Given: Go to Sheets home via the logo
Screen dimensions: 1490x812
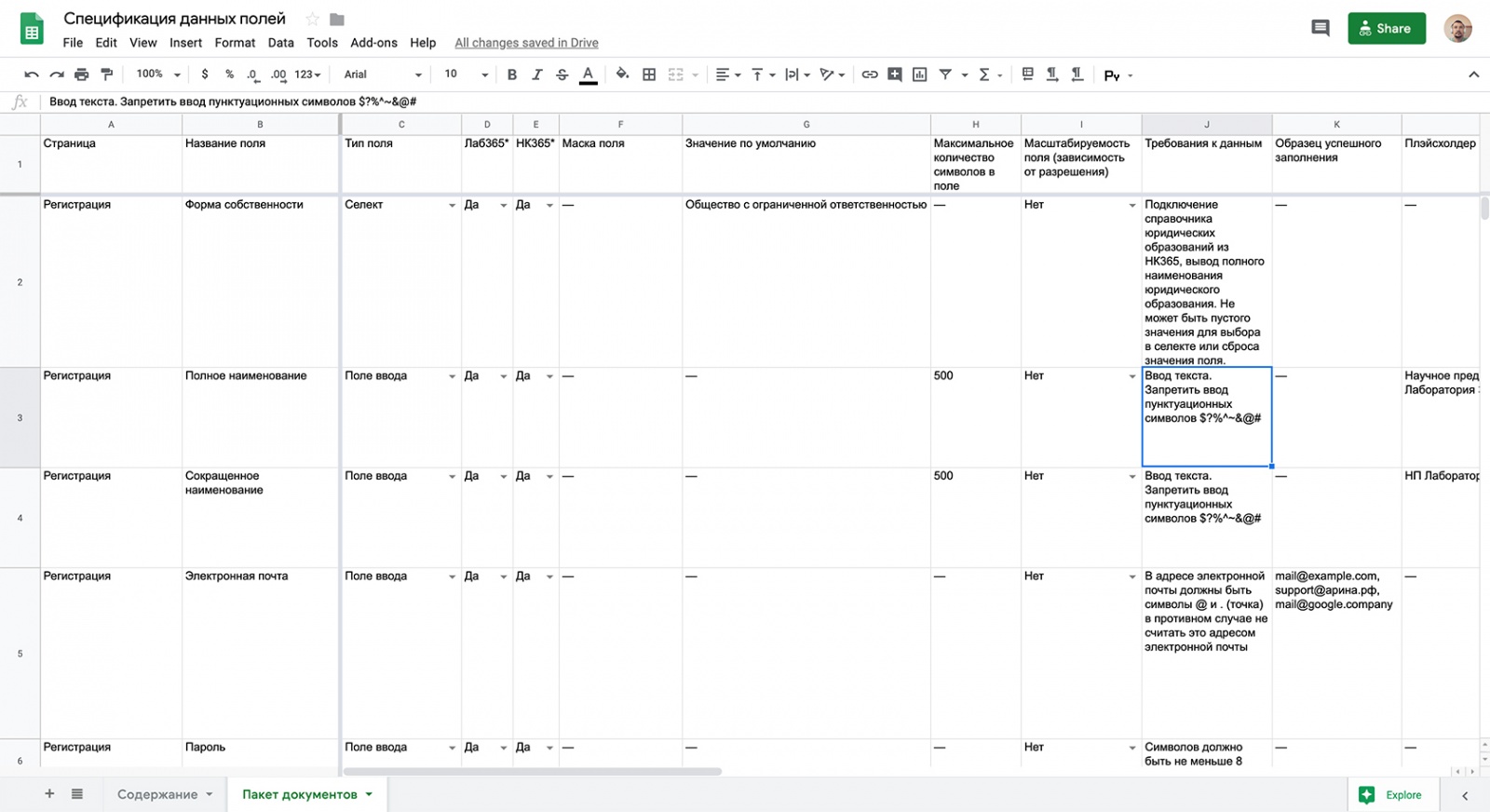Looking at the screenshot, I should click(32, 29).
